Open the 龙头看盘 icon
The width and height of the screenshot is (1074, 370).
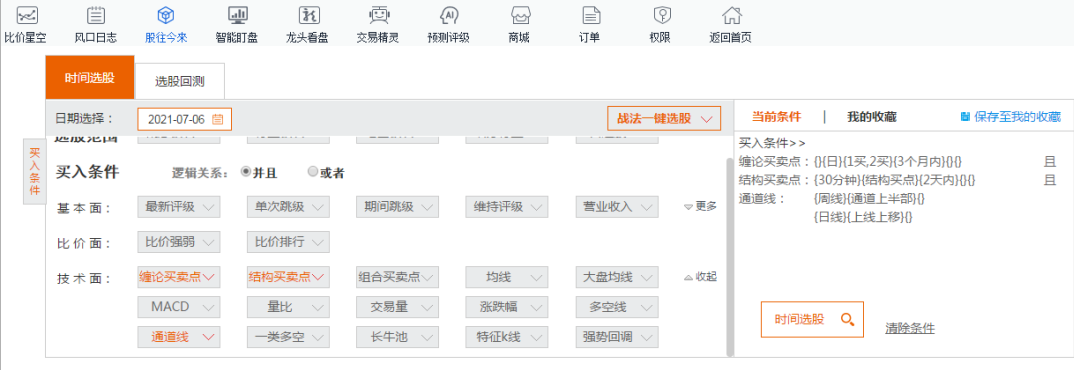[x=308, y=14]
